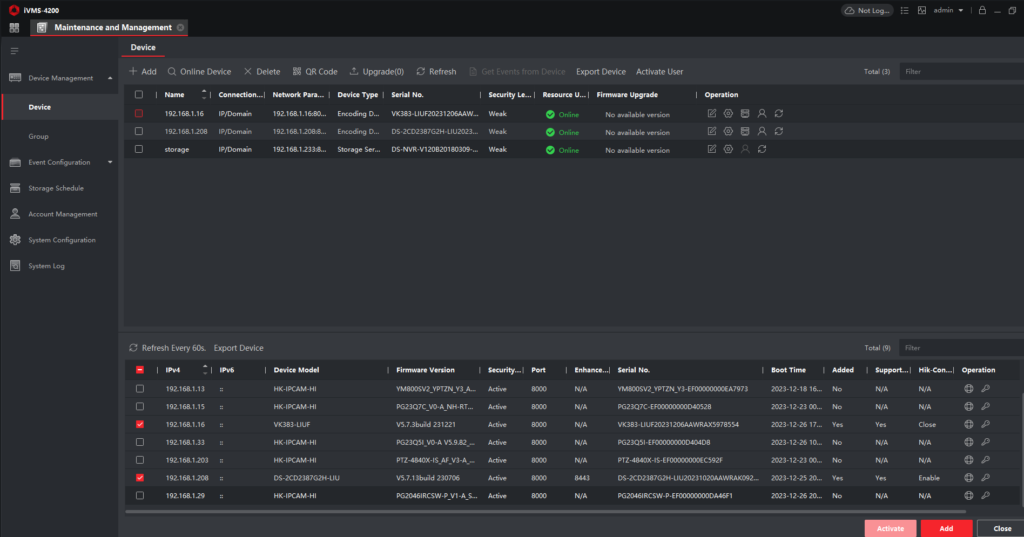Image resolution: width=1024 pixels, height=537 pixels.
Task: Collapse sidebar with hamburger menu icon
Action: coord(14,50)
